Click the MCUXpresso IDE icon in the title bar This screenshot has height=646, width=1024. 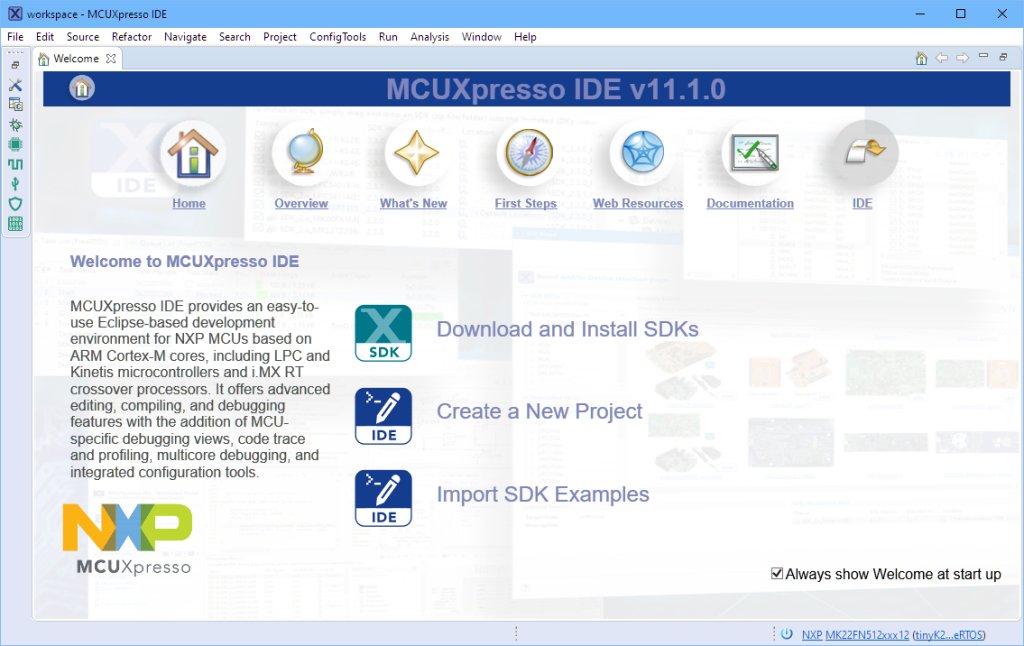click(x=15, y=14)
